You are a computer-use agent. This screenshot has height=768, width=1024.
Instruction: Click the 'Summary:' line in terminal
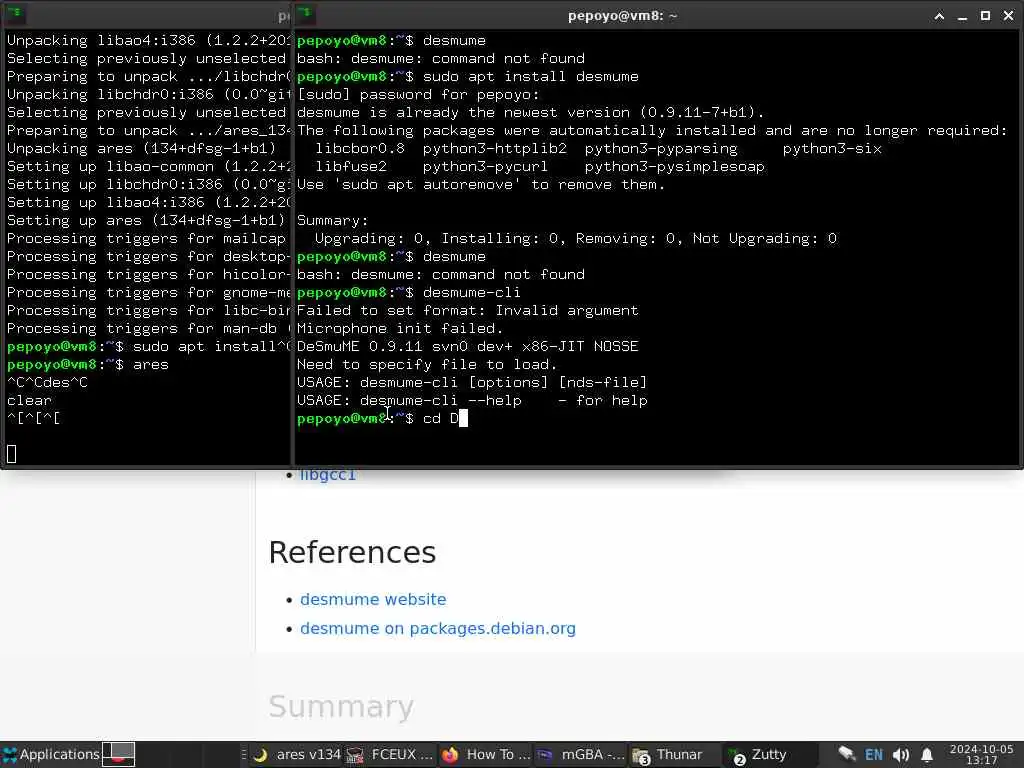pyautogui.click(x=332, y=221)
